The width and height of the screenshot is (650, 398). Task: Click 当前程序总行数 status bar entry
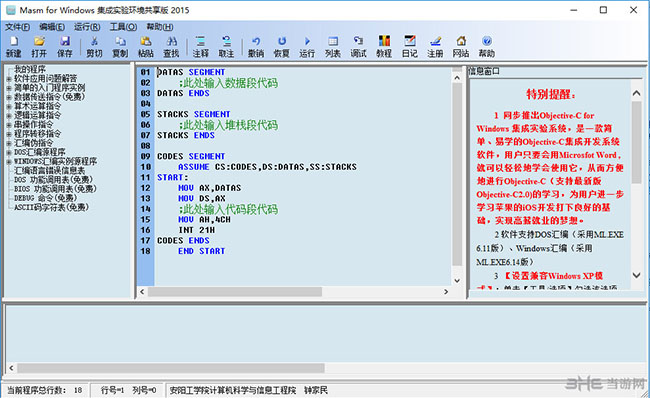(44, 390)
